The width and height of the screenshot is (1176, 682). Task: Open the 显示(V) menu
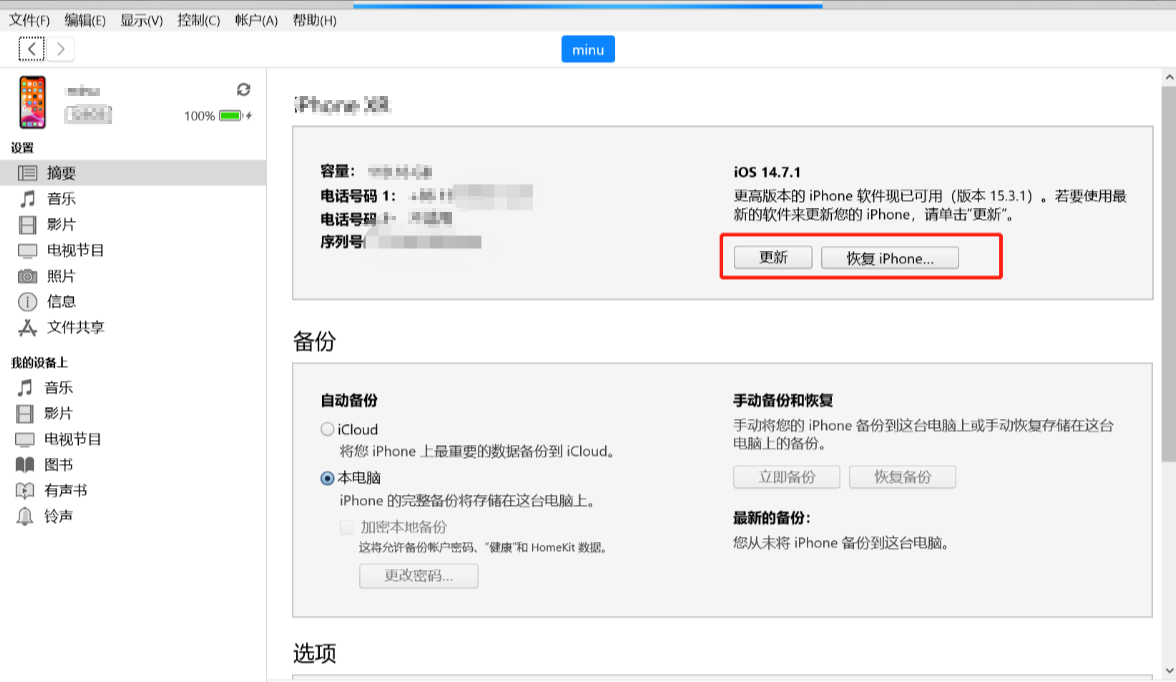pos(142,20)
